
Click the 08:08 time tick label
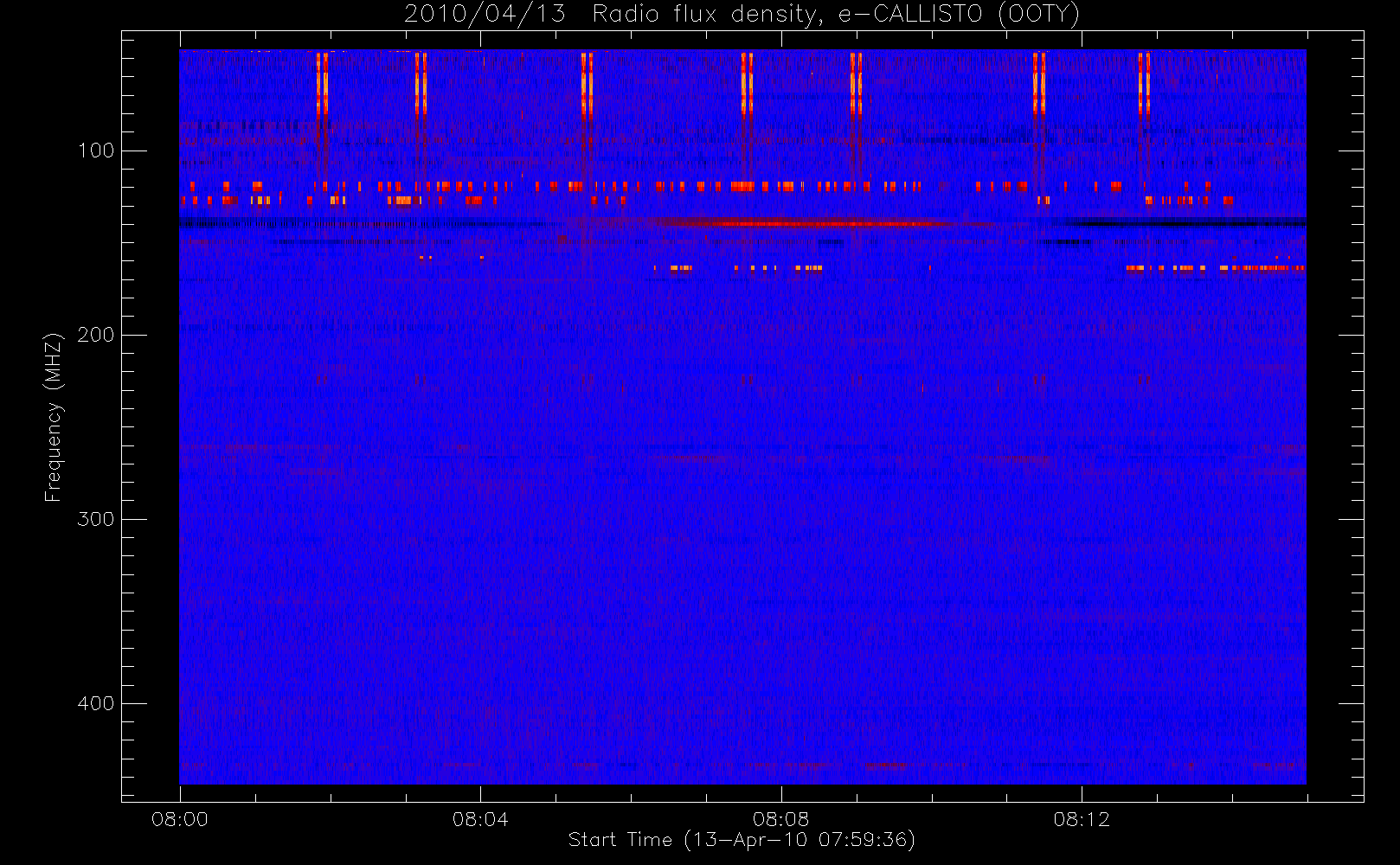pos(780,819)
